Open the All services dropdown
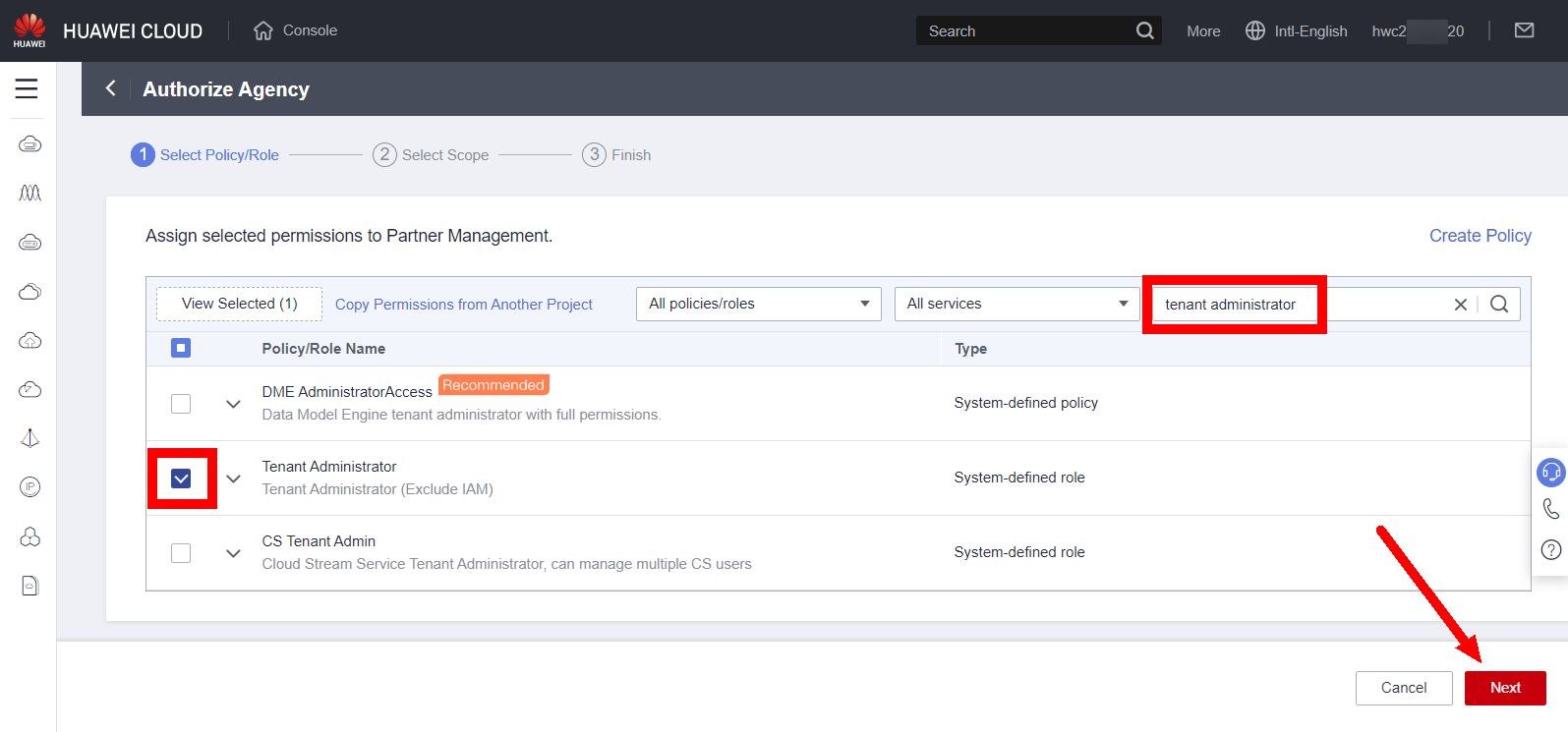1568x732 pixels. (x=1016, y=305)
